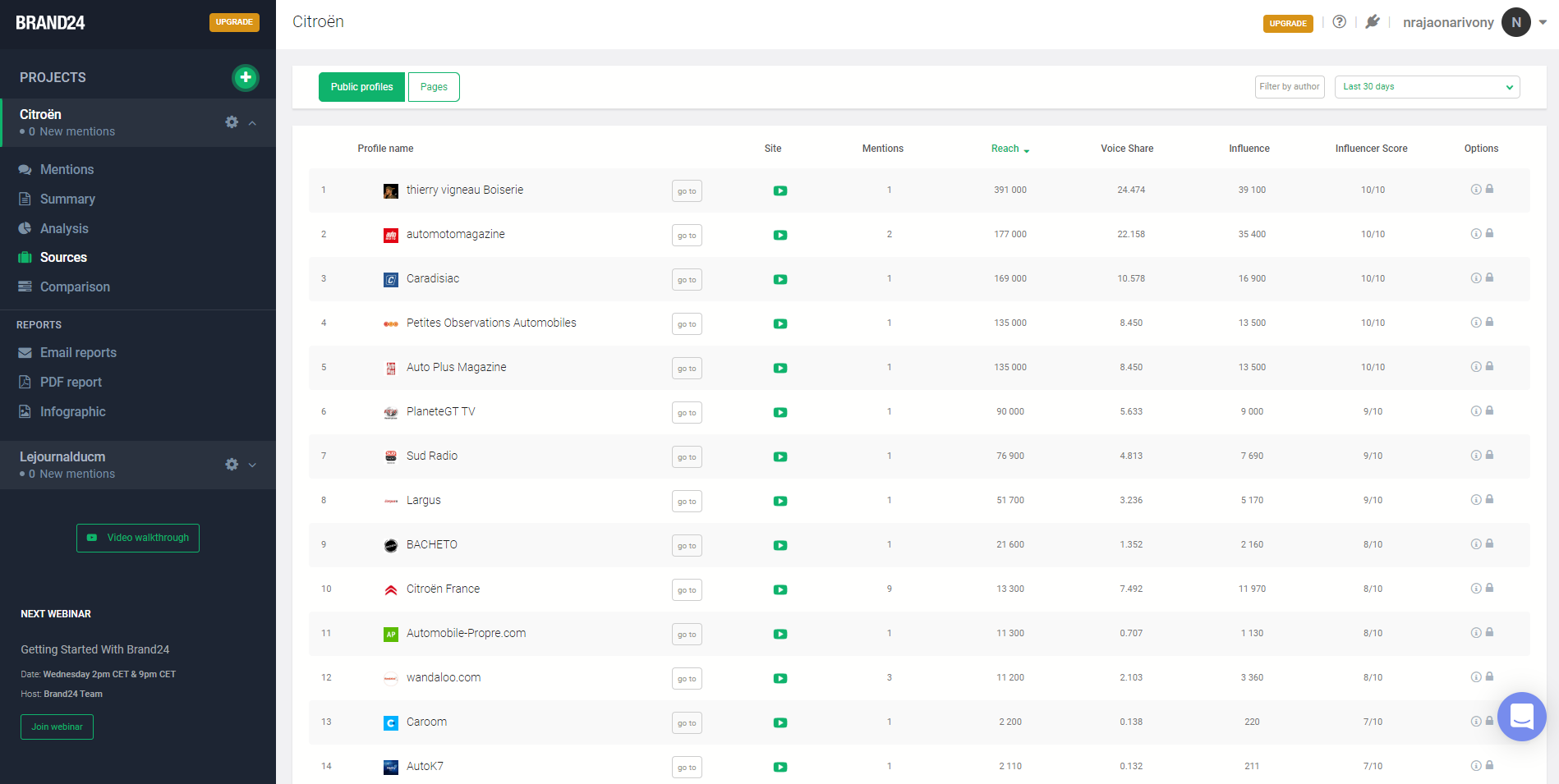Select the Lejournalducm project

(62, 456)
